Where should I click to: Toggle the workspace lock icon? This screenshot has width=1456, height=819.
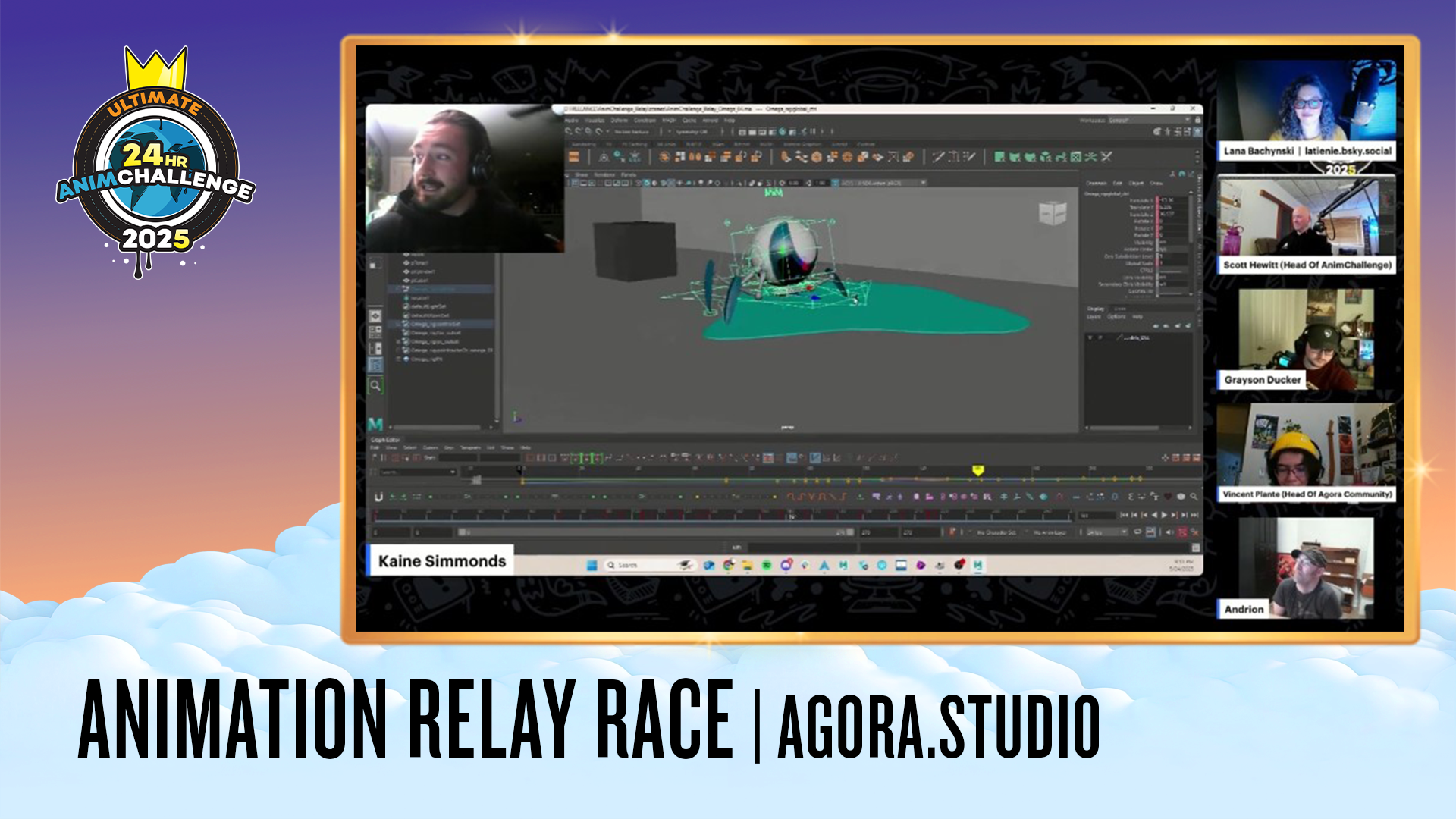pyautogui.click(x=1198, y=120)
